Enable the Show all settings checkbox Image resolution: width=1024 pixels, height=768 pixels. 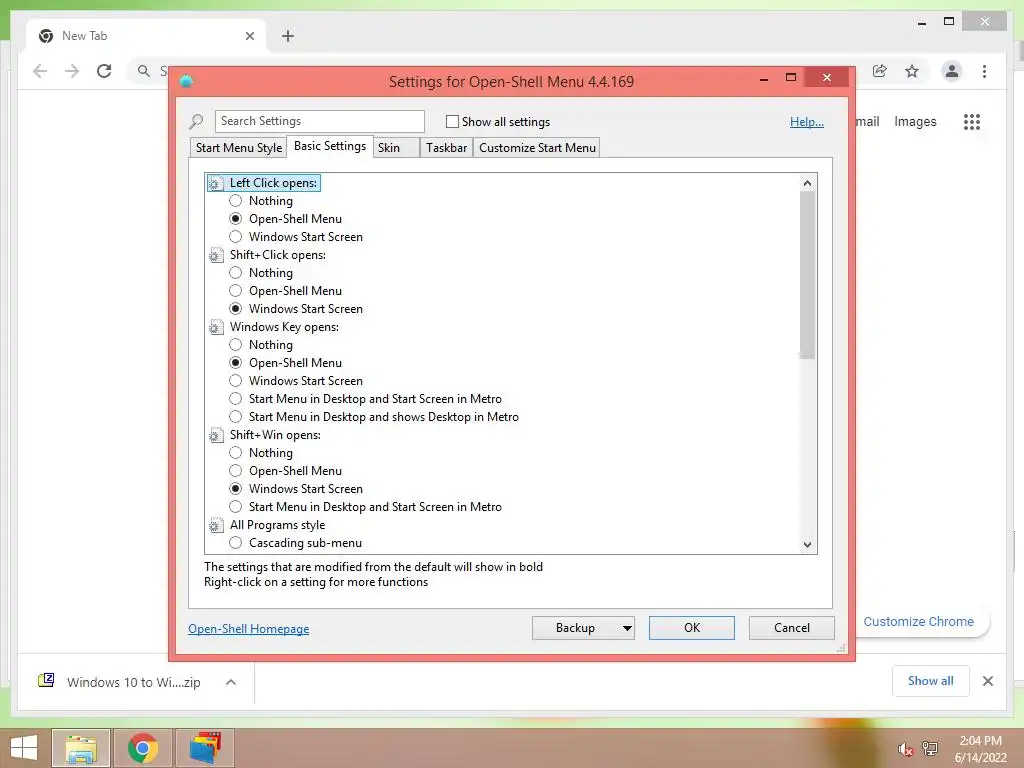[452, 121]
